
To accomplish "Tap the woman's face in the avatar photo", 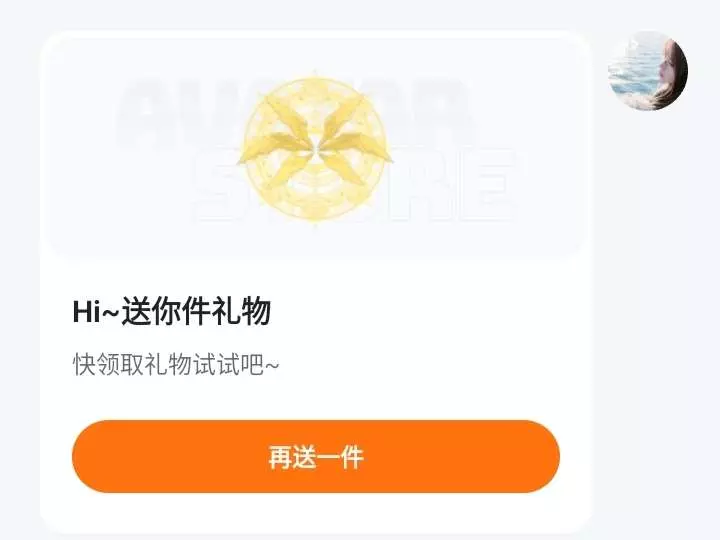I will (x=670, y=69).
